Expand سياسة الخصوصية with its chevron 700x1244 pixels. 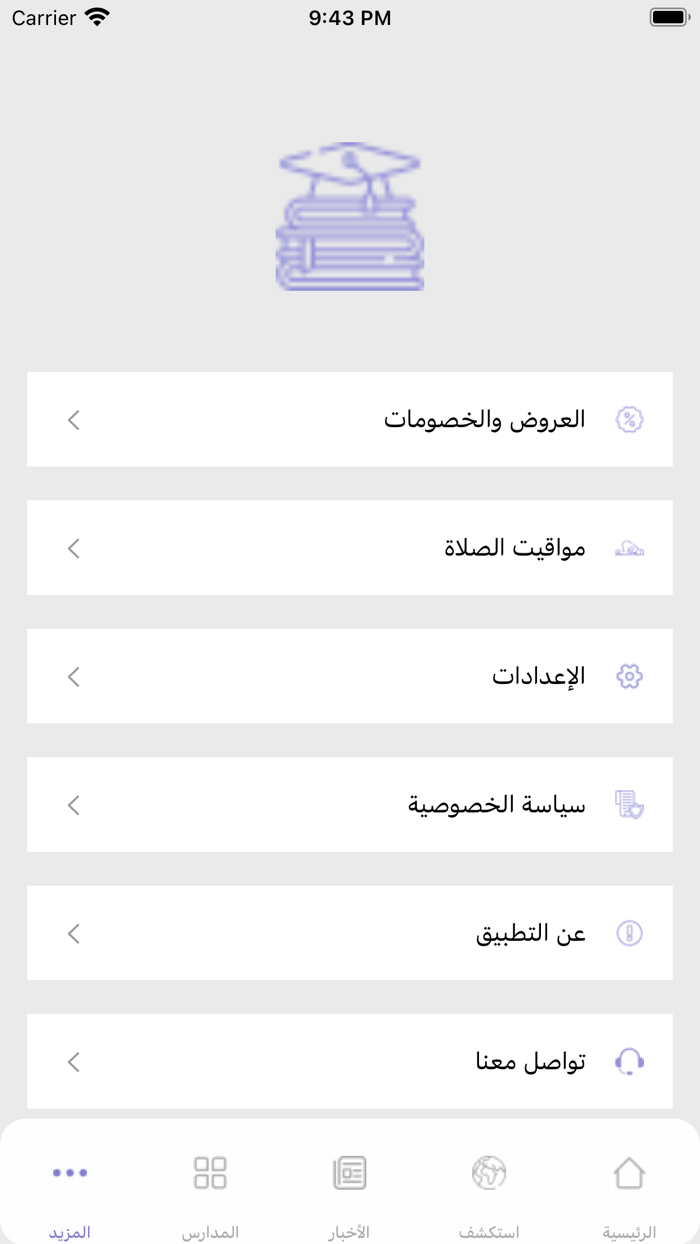[73, 805]
